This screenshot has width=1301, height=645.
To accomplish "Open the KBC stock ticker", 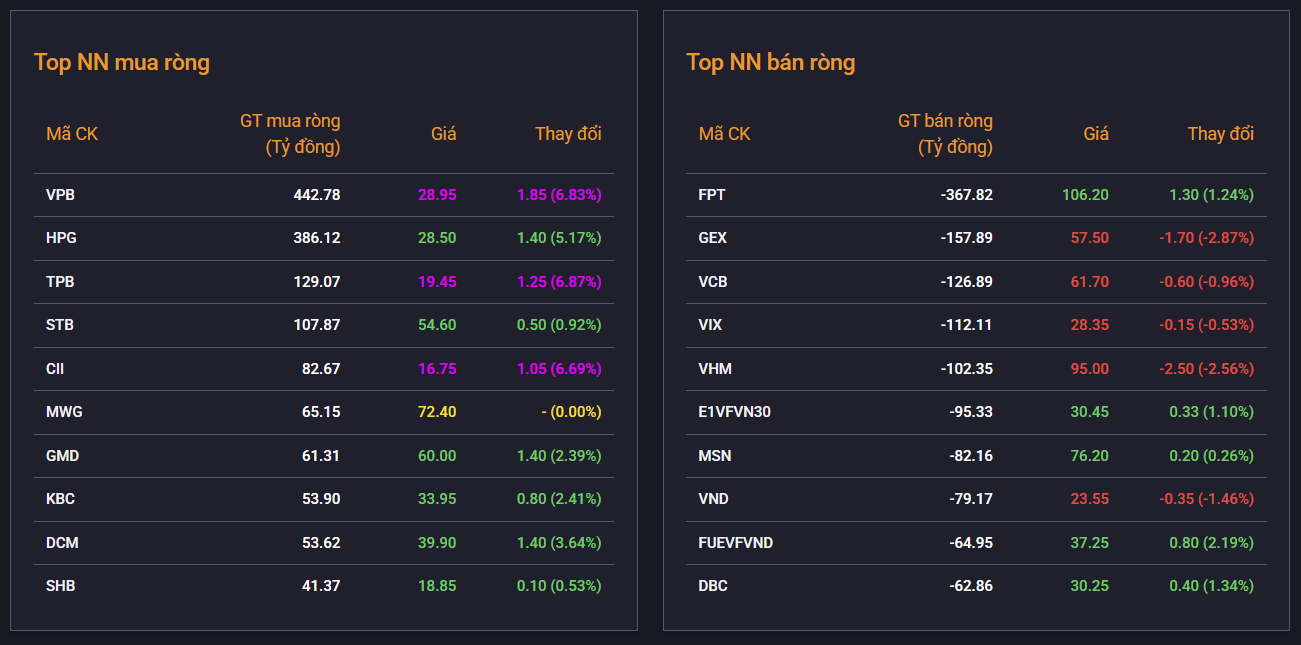I will coord(60,499).
